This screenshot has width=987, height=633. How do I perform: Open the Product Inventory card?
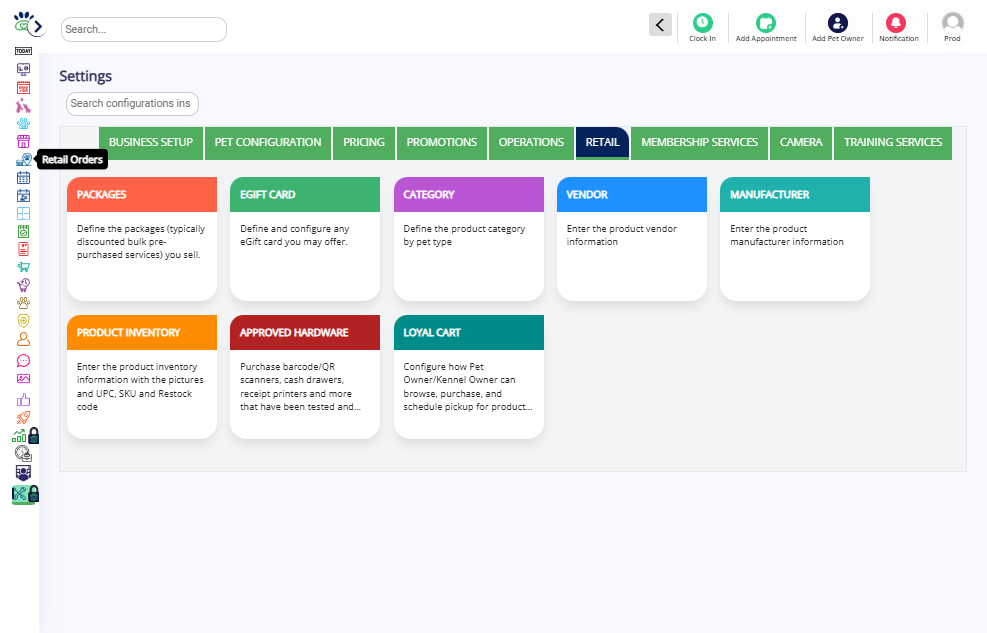[x=142, y=376]
